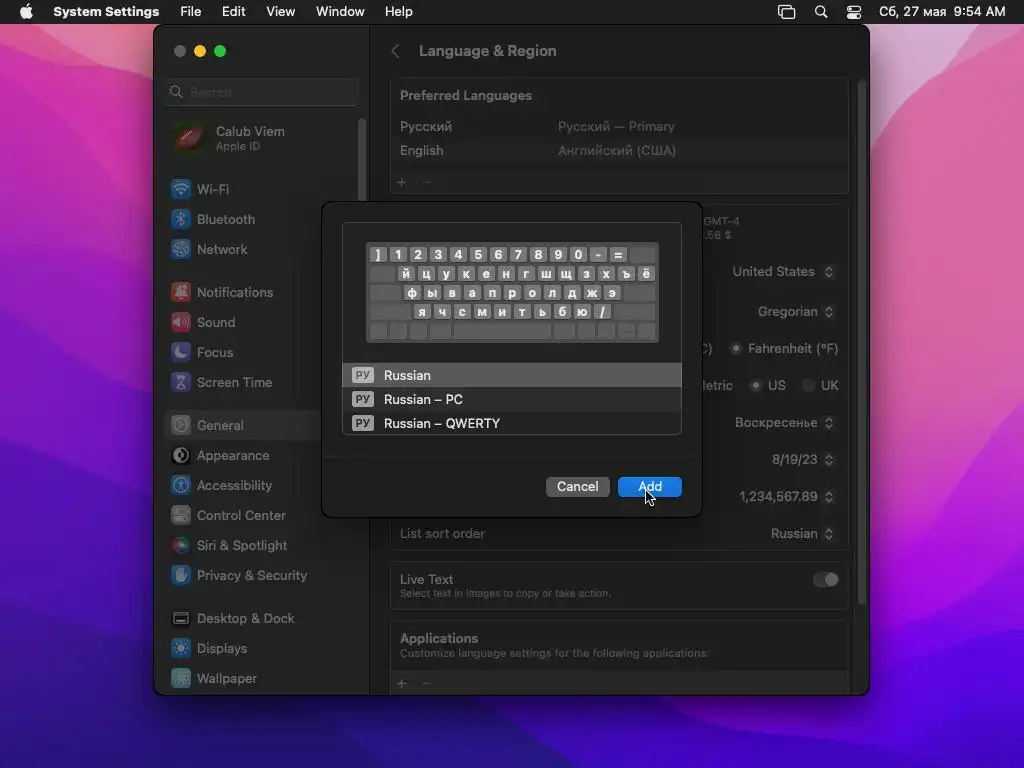Add an application language with plus
The height and width of the screenshot is (768, 1024).
[x=402, y=683]
